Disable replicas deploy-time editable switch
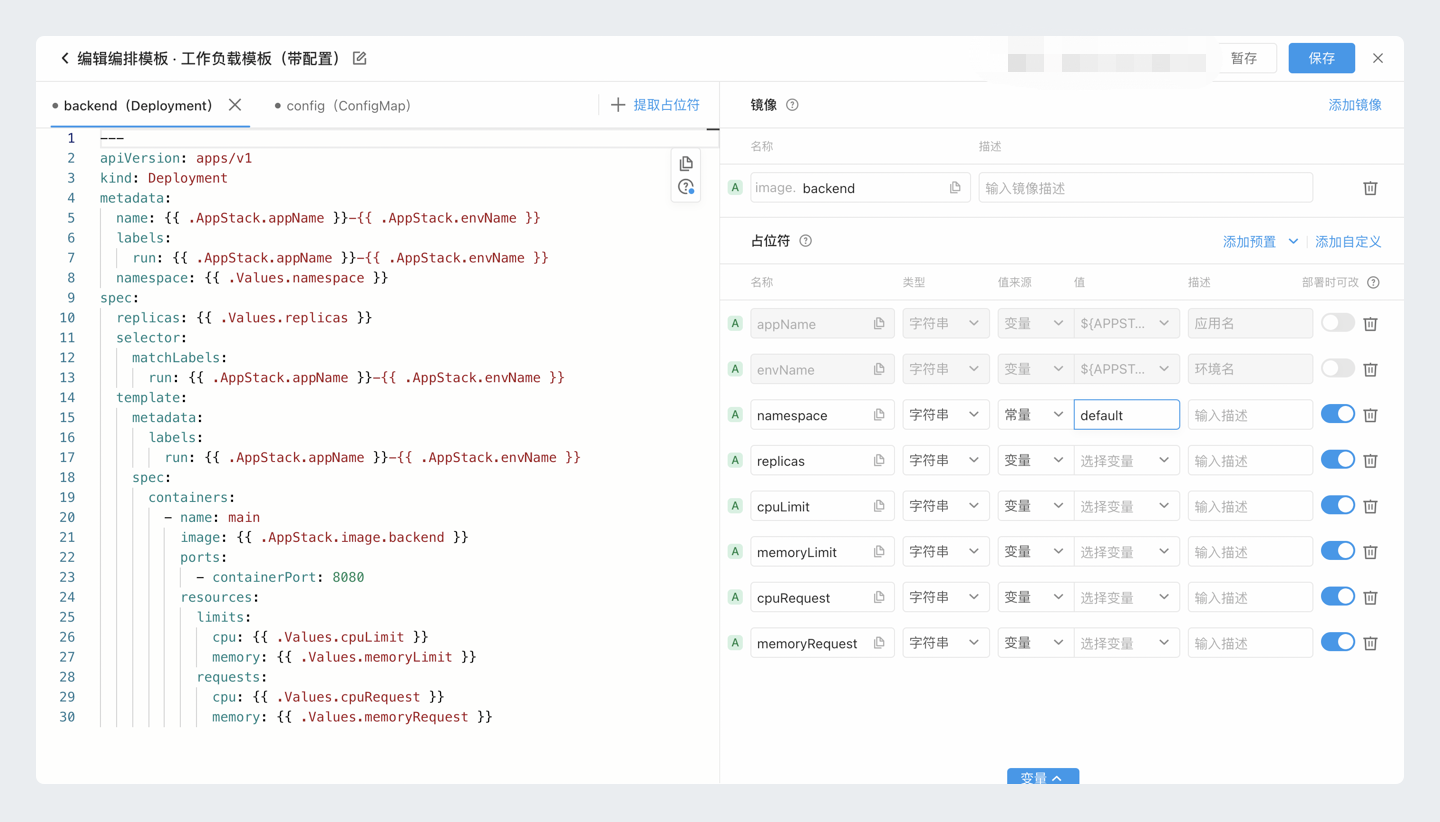1440x822 pixels. [1338, 460]
